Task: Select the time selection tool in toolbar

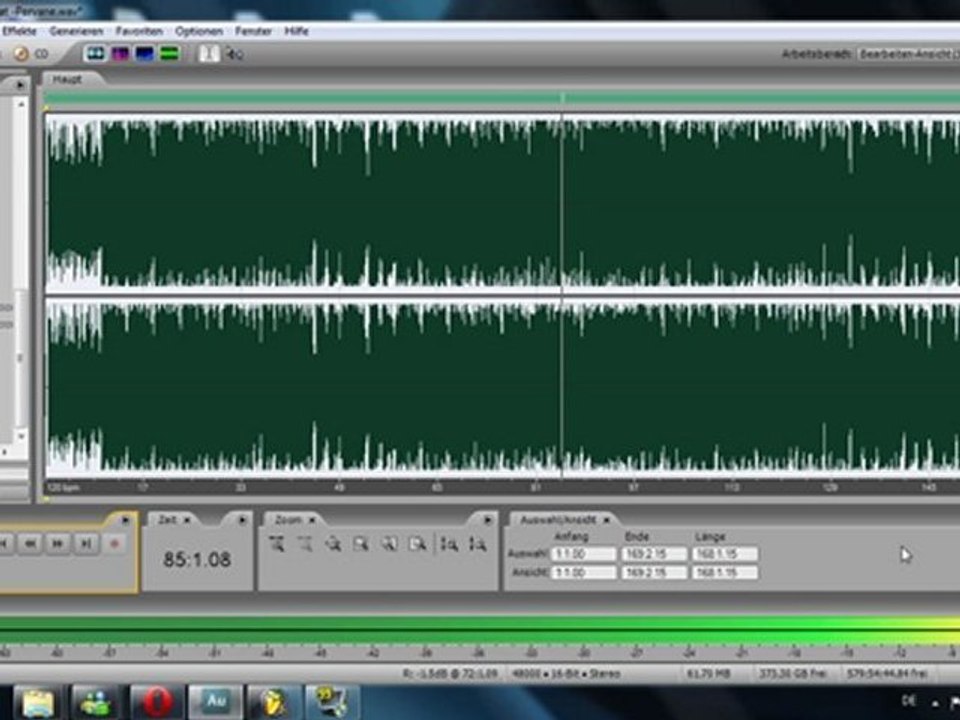Action: click(x=211, y=53)
